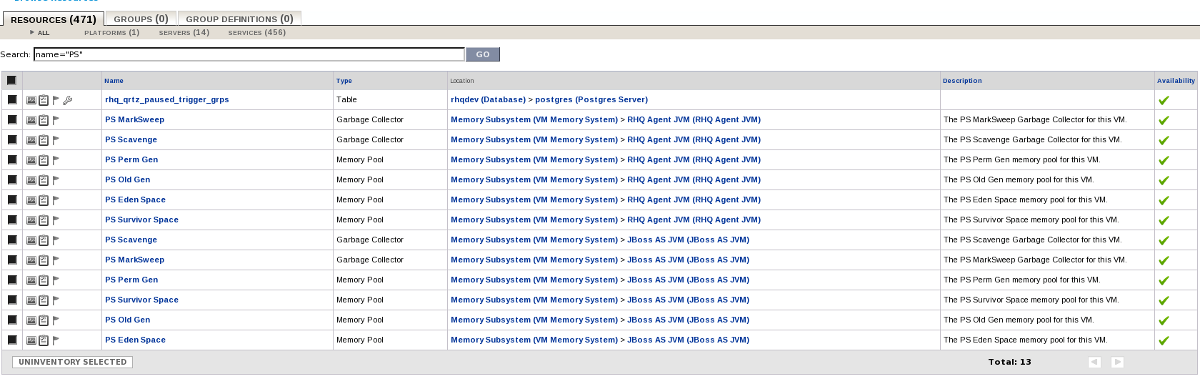
Task: Open monitor icon for rhq_qrtz_paused_trigger_grps row
Action: [x=31, y=100]
